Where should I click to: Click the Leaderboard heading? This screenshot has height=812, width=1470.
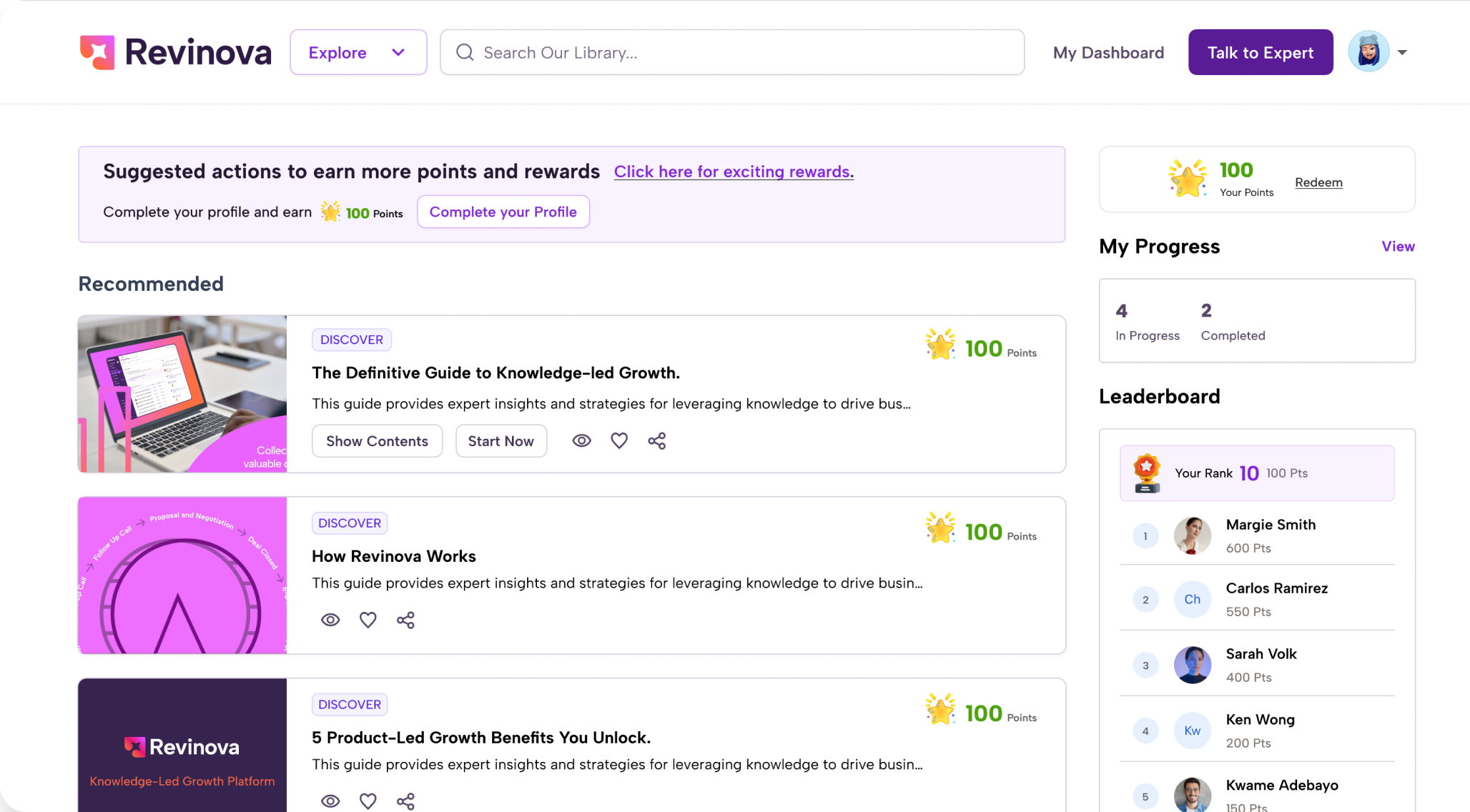1160,397
